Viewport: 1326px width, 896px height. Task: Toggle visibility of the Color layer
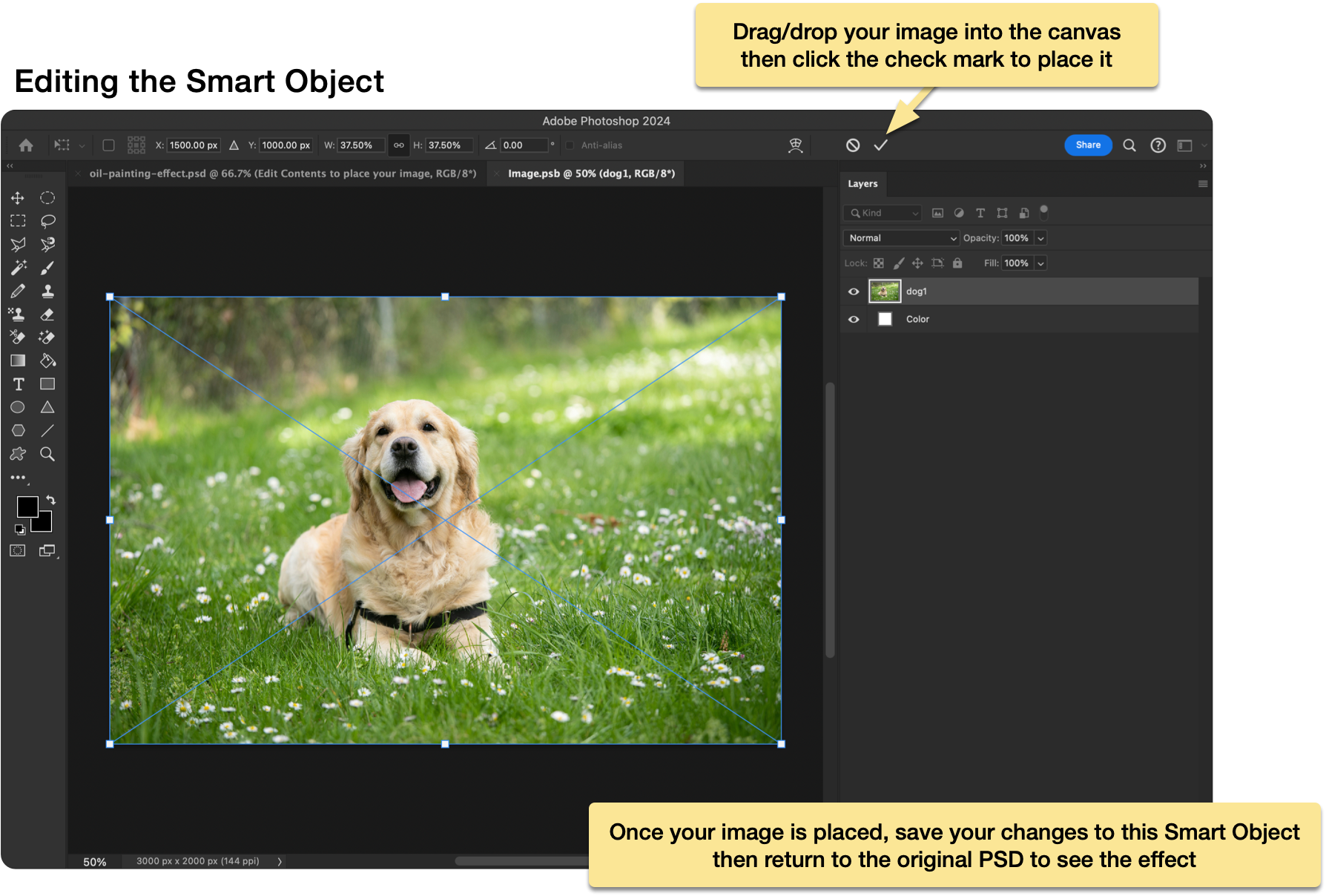[x=854, y=320]
